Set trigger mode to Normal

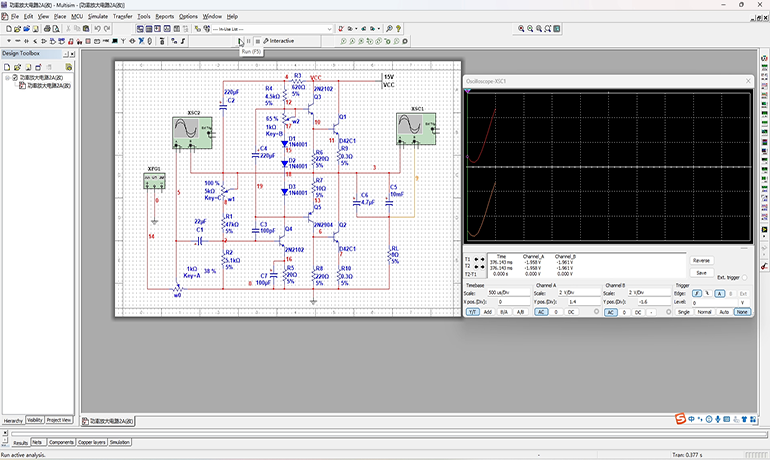coord(704,312)
